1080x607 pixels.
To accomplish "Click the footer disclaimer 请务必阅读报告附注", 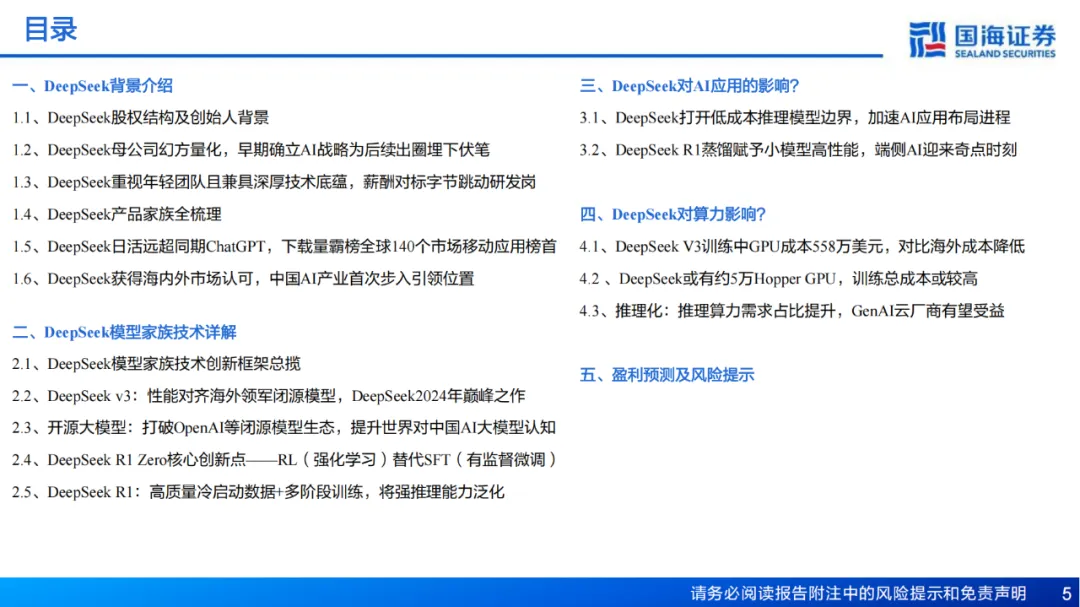I will click(858, 593).
